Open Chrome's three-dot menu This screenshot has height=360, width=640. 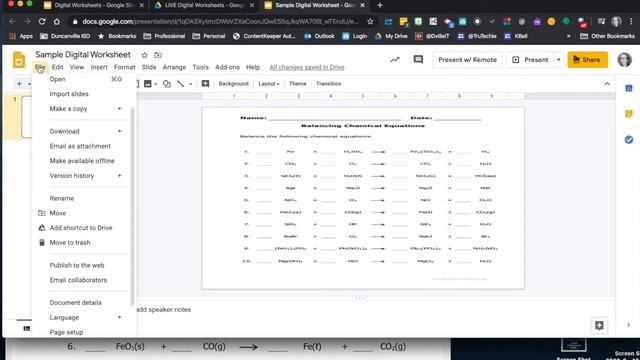pyautogui.click(x=631, y=21)
